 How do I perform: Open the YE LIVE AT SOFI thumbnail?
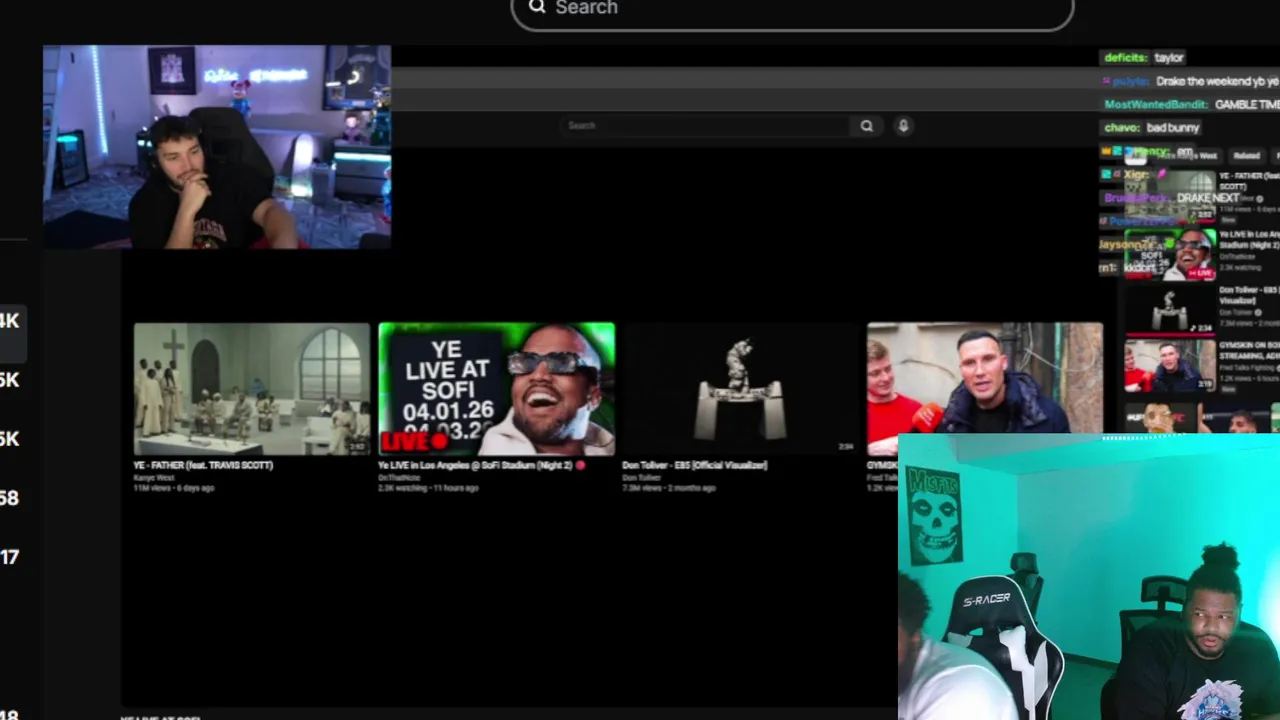pos(497,389)
